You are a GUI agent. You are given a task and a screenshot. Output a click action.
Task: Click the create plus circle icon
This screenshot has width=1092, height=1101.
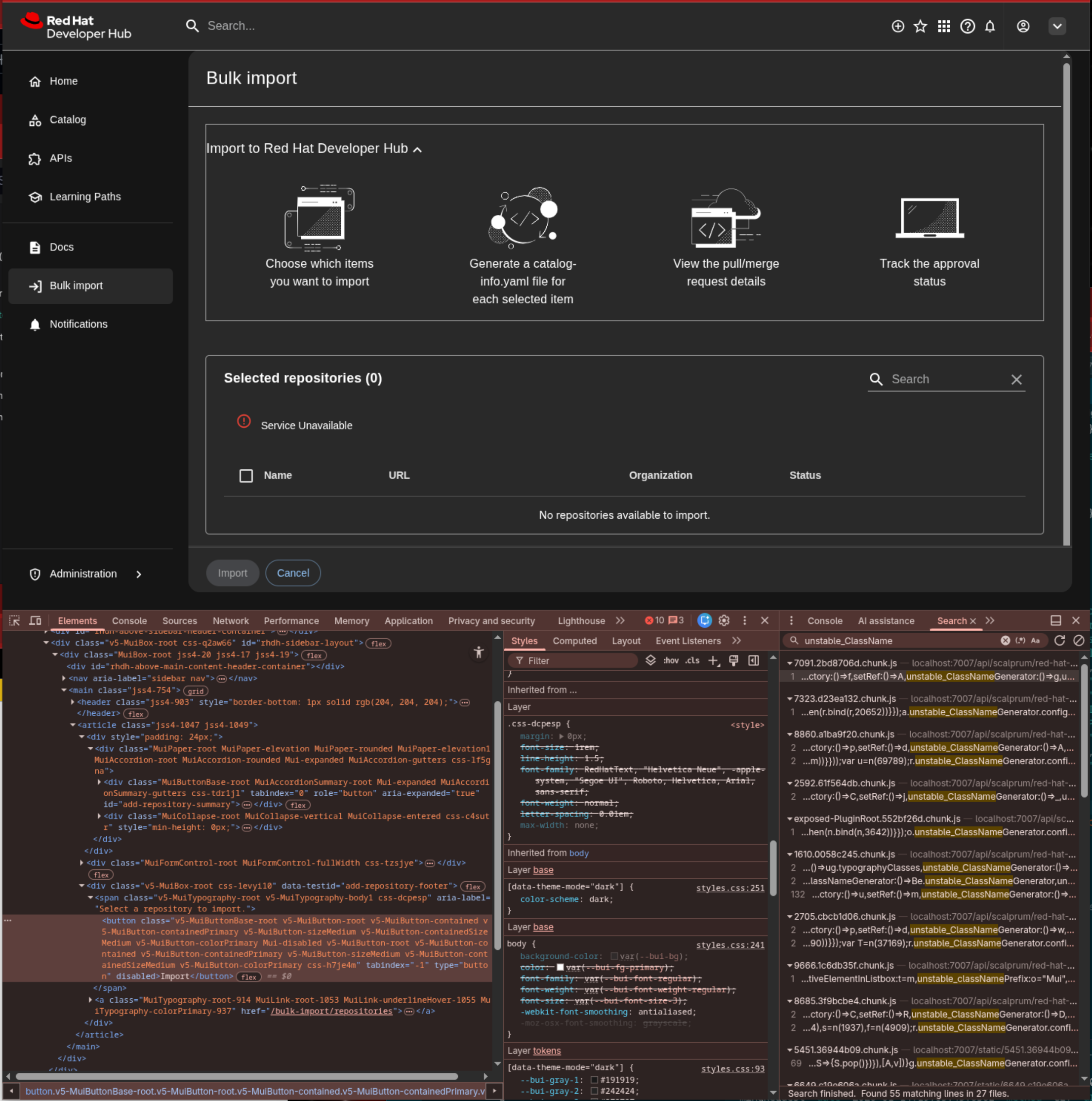click(x=897, y=26)
